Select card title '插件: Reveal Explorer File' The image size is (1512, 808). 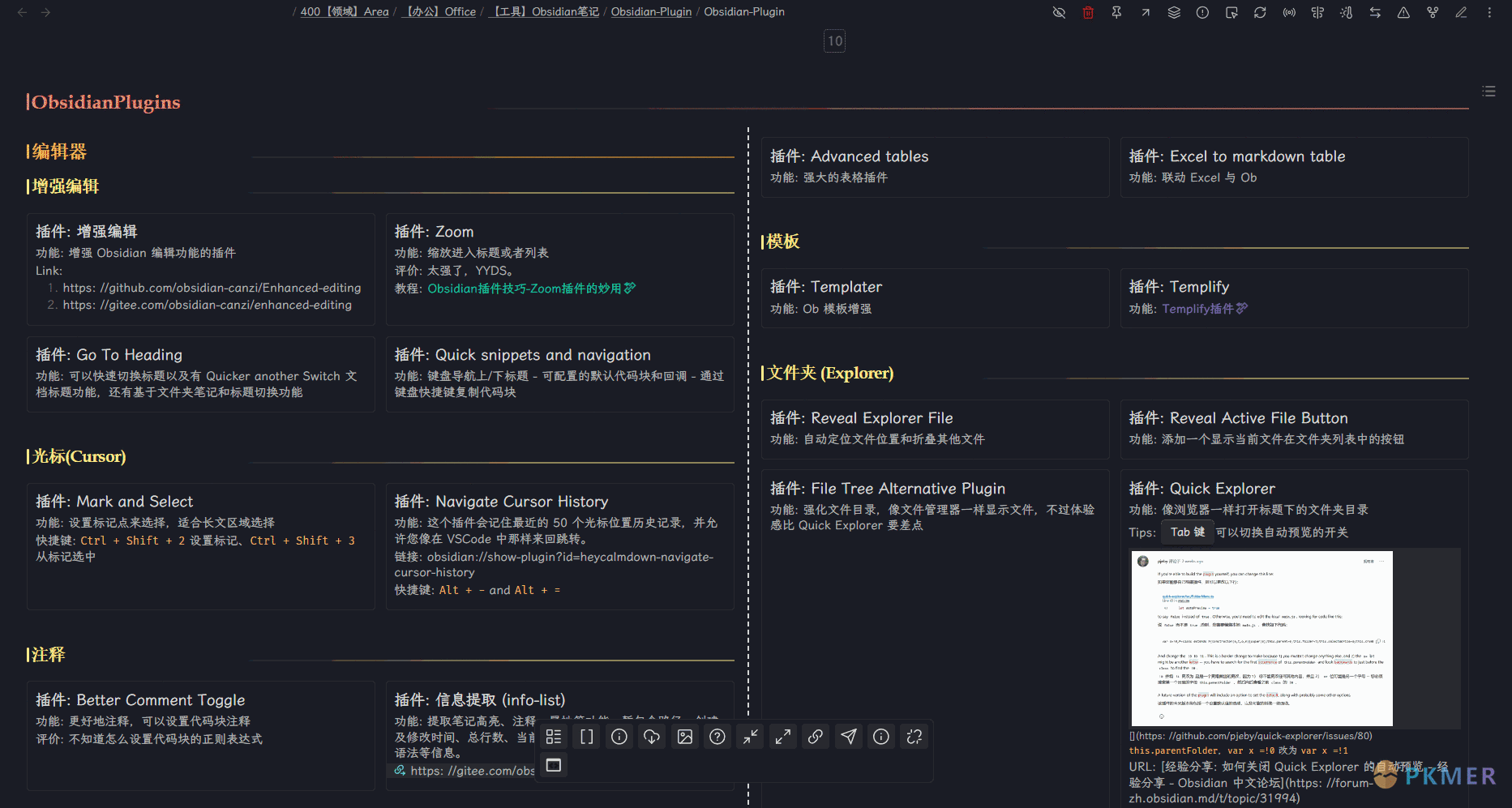861,418
